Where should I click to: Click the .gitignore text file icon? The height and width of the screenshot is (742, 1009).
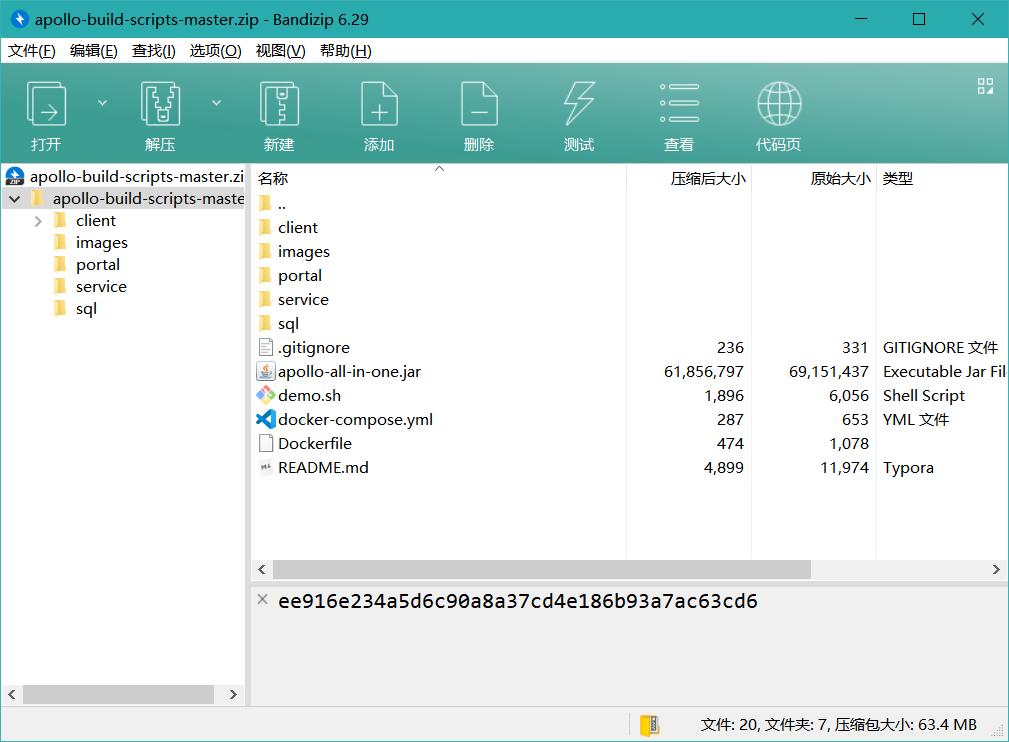coord(266,348)
